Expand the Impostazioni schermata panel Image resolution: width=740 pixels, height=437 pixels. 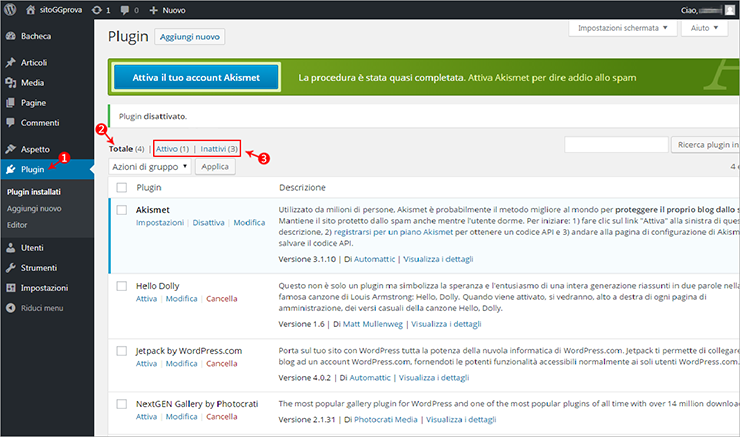tap(622, 28)
